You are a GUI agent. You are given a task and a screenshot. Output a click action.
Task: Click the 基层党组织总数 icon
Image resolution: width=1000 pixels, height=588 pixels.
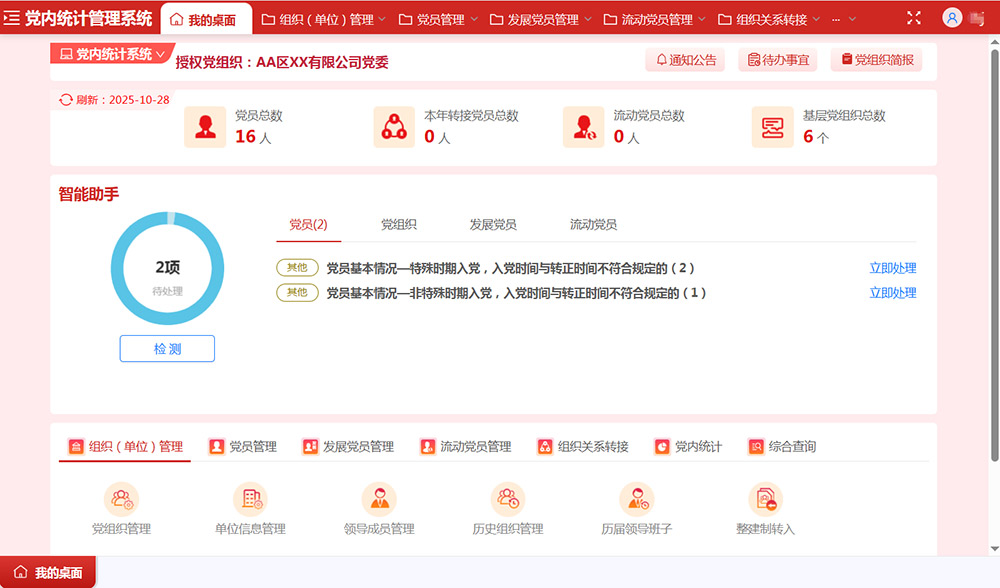(x=772, y=127)
